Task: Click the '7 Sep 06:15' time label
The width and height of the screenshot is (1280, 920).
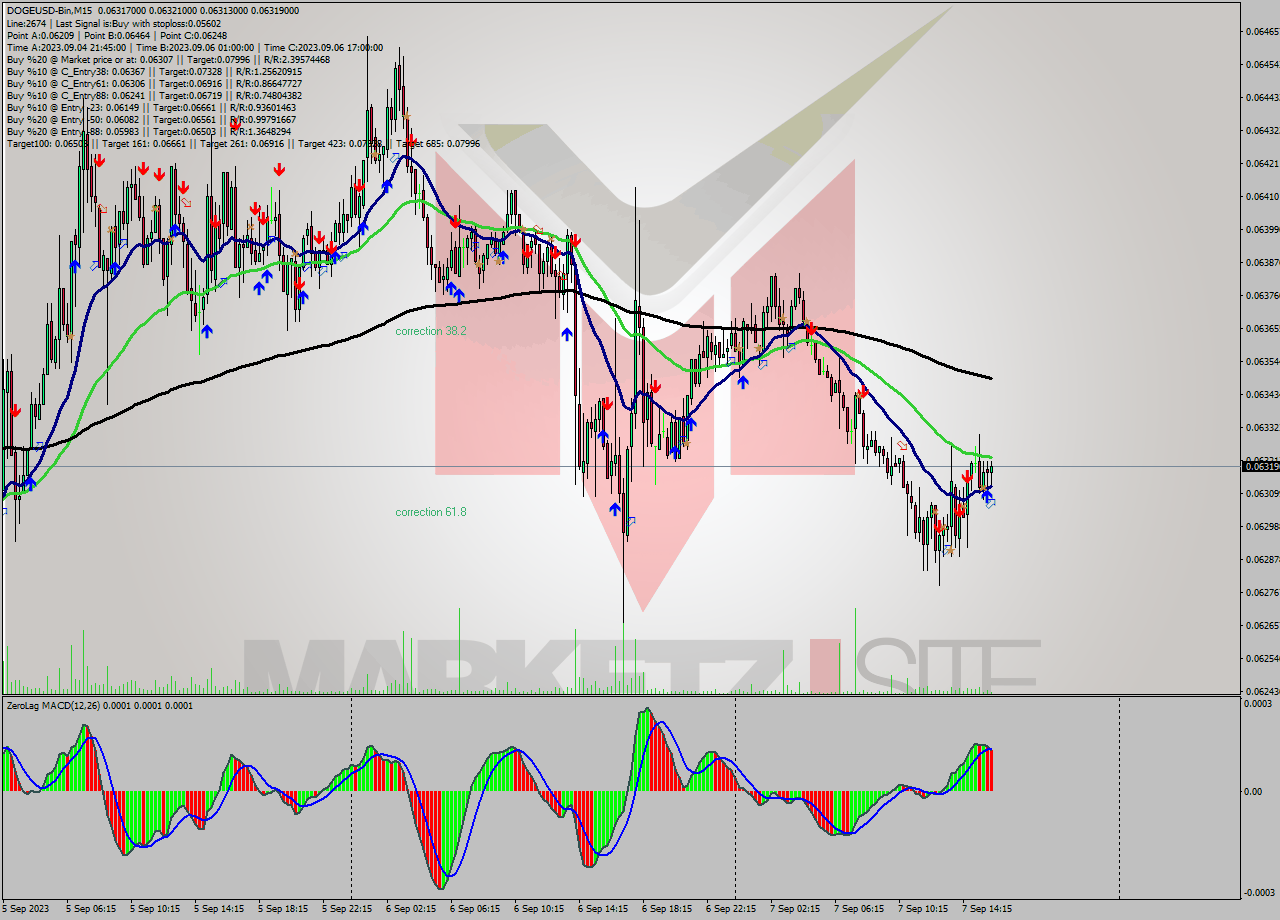Action: 859,909
